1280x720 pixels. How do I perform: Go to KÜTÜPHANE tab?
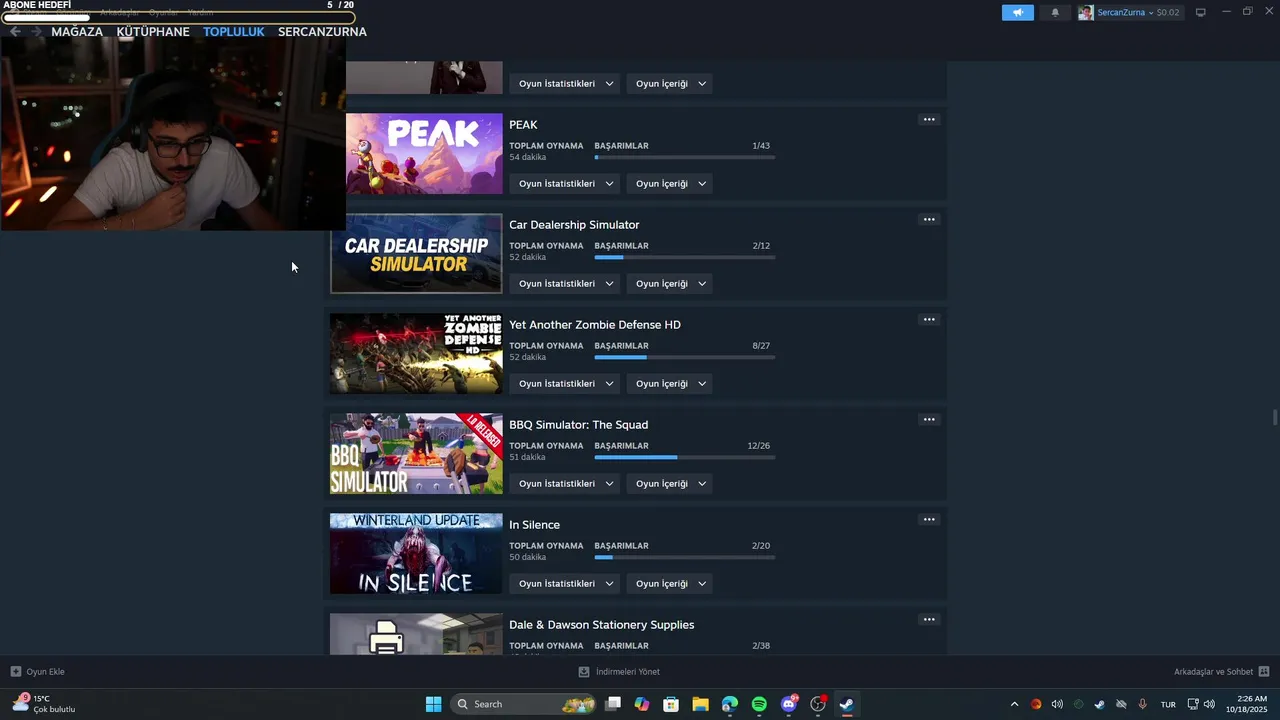153,32
